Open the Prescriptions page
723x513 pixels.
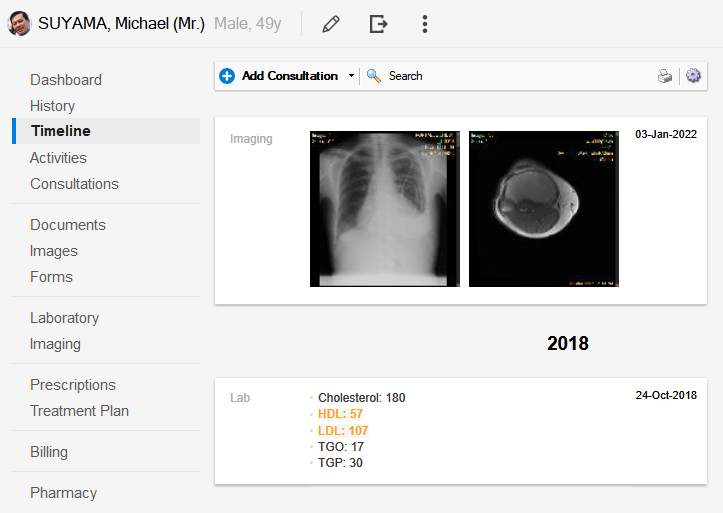click(73, 385)
